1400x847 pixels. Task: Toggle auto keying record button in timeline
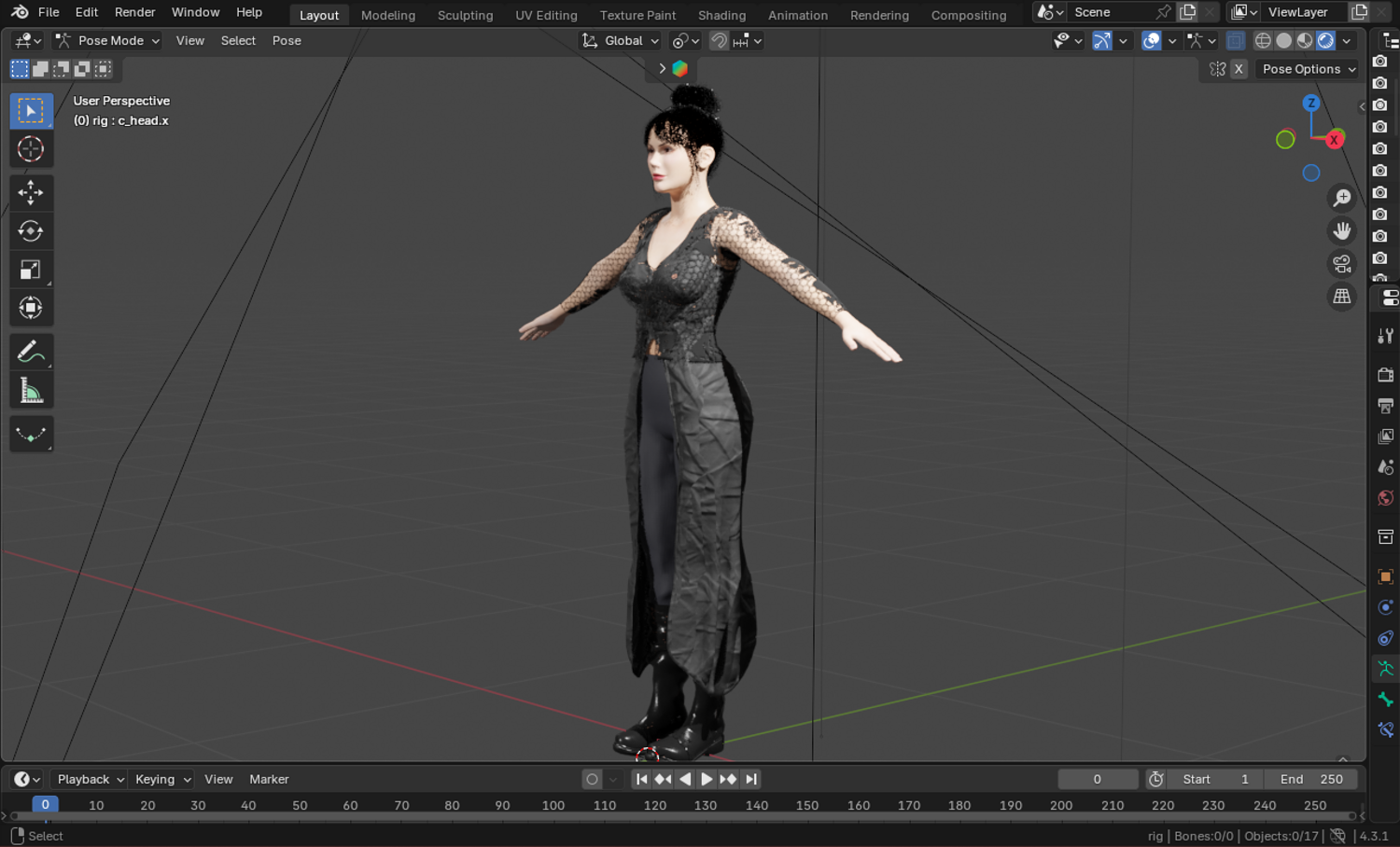[x=592, y=780]
